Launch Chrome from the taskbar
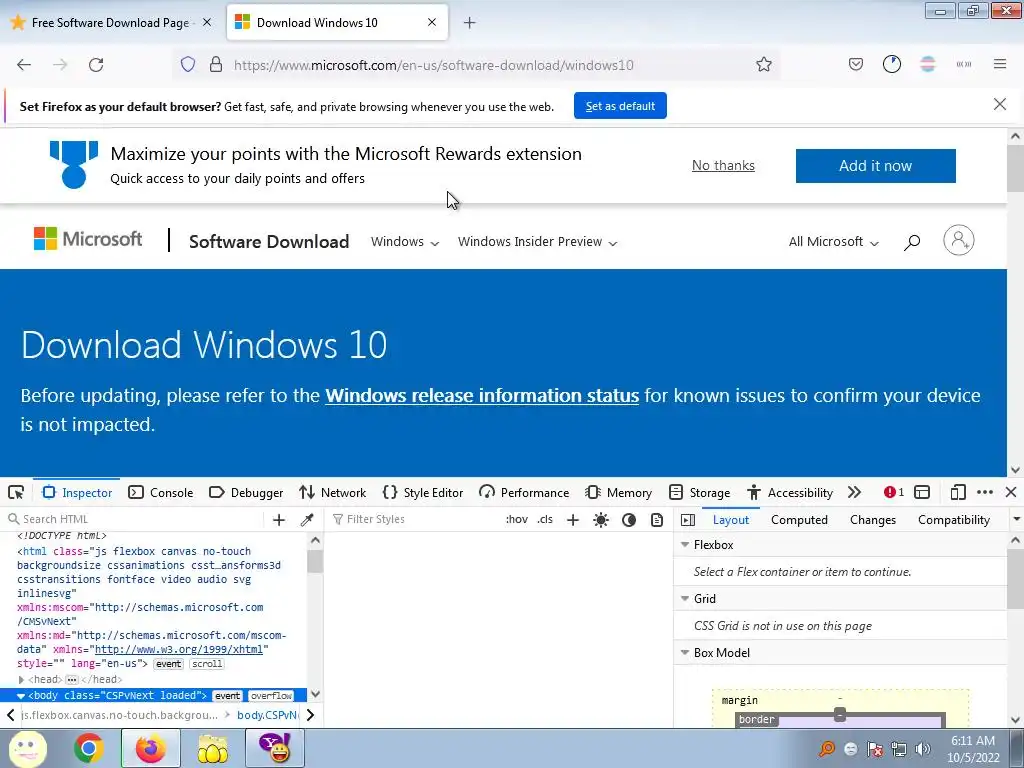Screen dimensions: 1024x768 pyautogui.click(x=89, y=748)
